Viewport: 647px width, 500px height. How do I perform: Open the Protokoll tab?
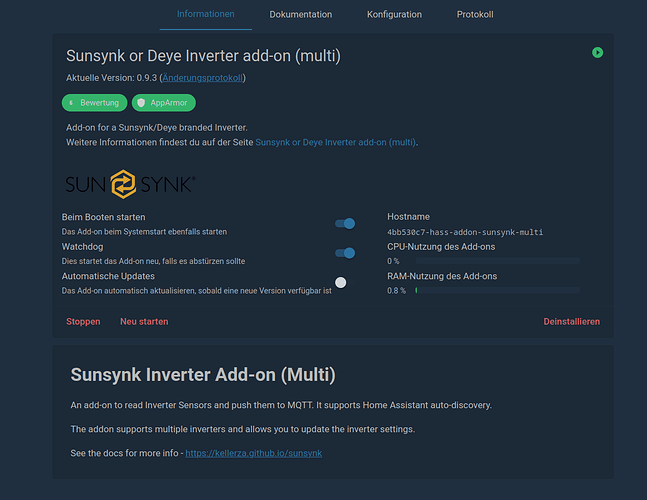475,15
